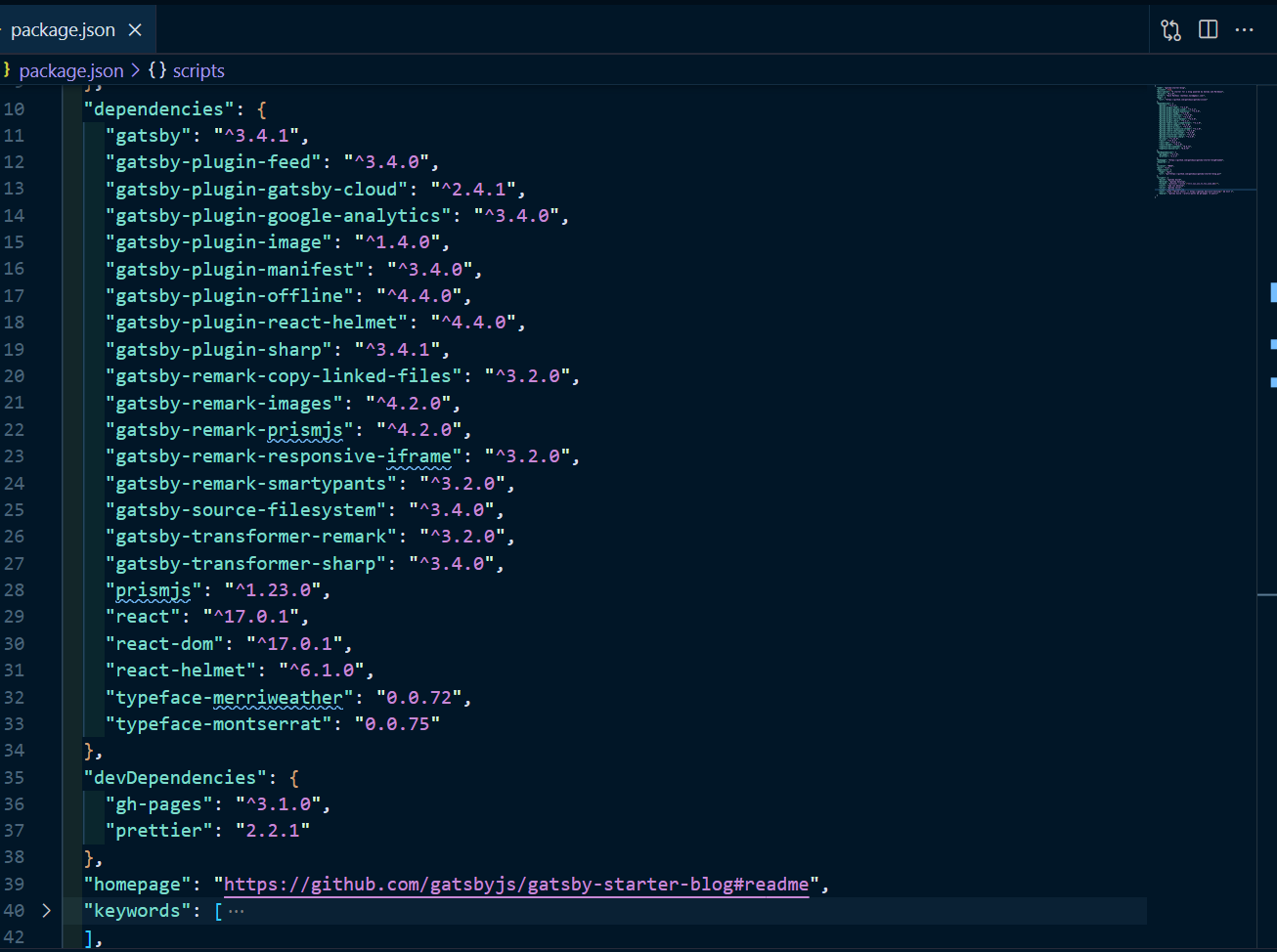Open the More Actions ellipsis menu
This screenshot has height=952, width=1277.
(1244, 30)
